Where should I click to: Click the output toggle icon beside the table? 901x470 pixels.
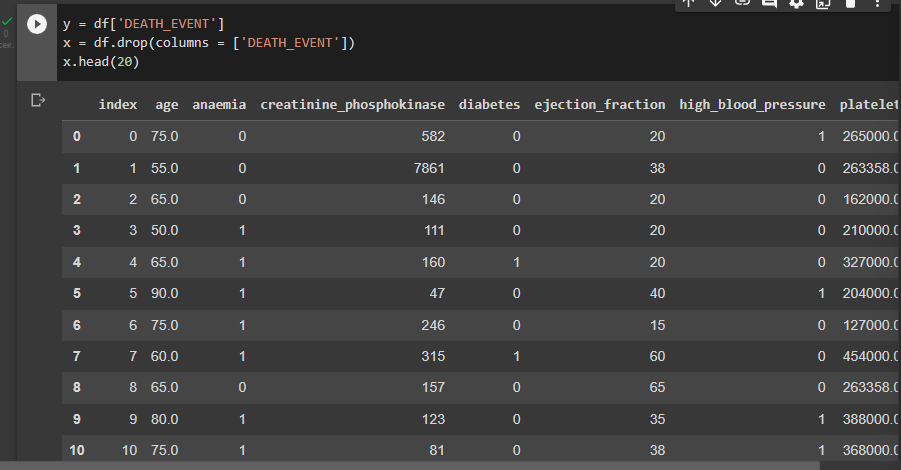38,101
